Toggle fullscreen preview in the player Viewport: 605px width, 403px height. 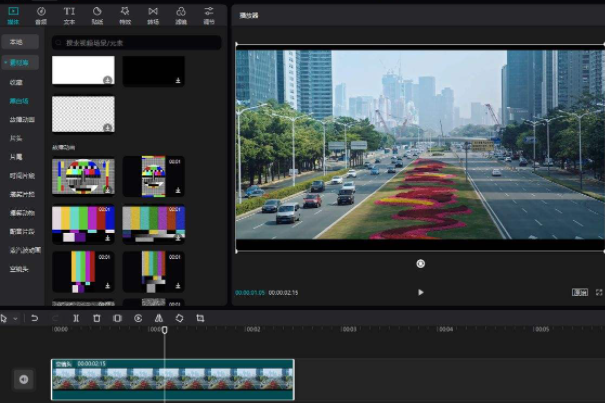coord(598,292)
